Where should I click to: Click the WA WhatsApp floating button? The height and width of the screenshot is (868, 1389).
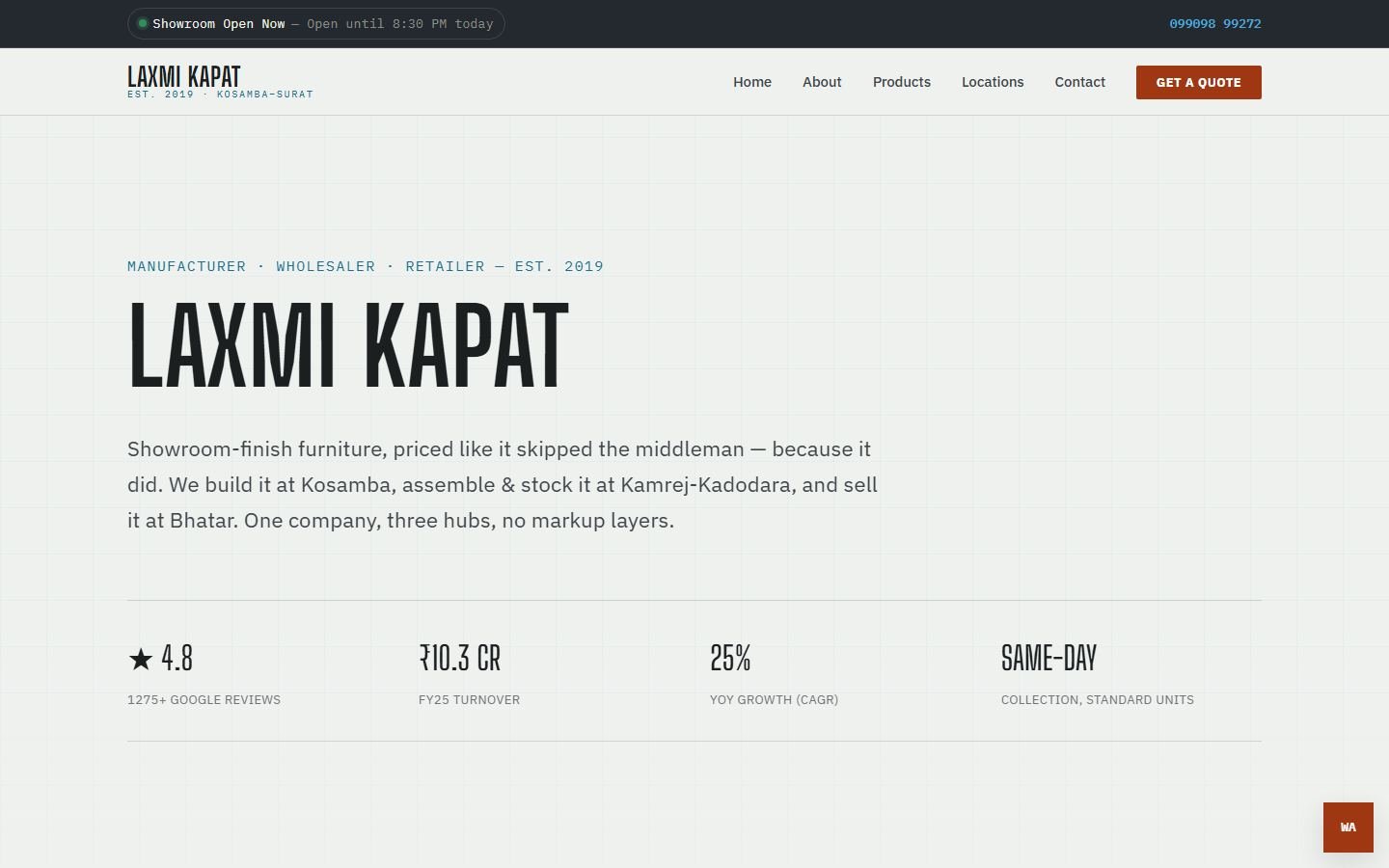coord(1348,827)
